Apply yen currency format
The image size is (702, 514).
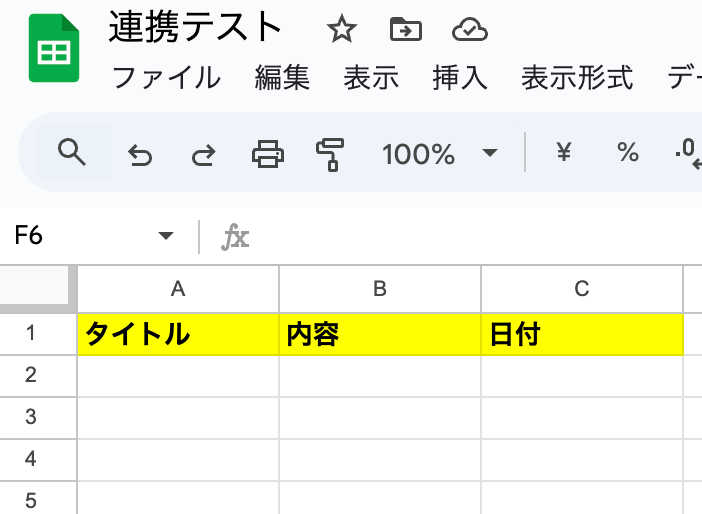(x=564, y=152)
